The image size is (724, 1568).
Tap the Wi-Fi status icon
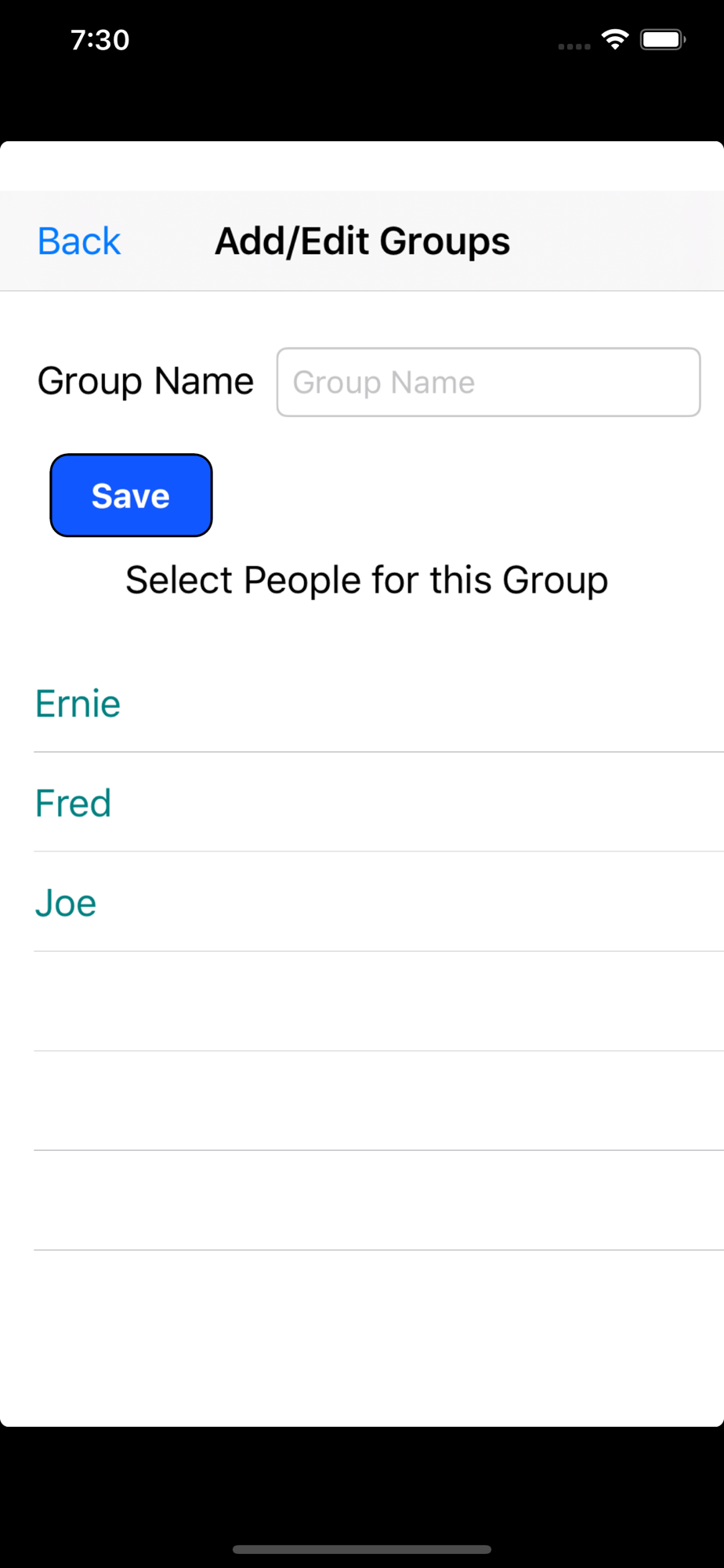click(x=615, y=39)
